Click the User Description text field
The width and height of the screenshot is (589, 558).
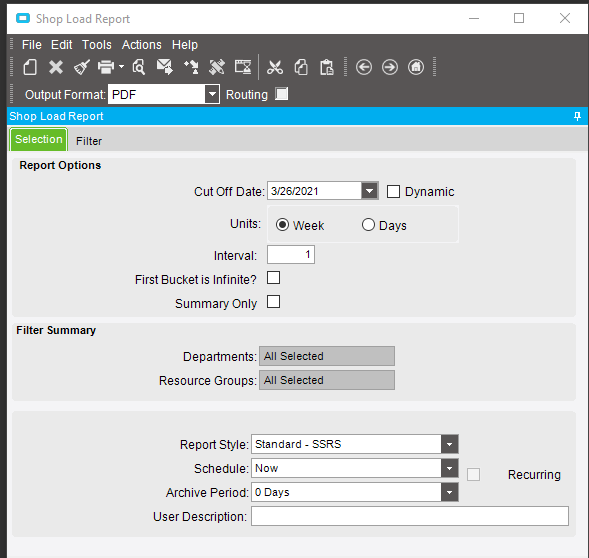[410, 516]
